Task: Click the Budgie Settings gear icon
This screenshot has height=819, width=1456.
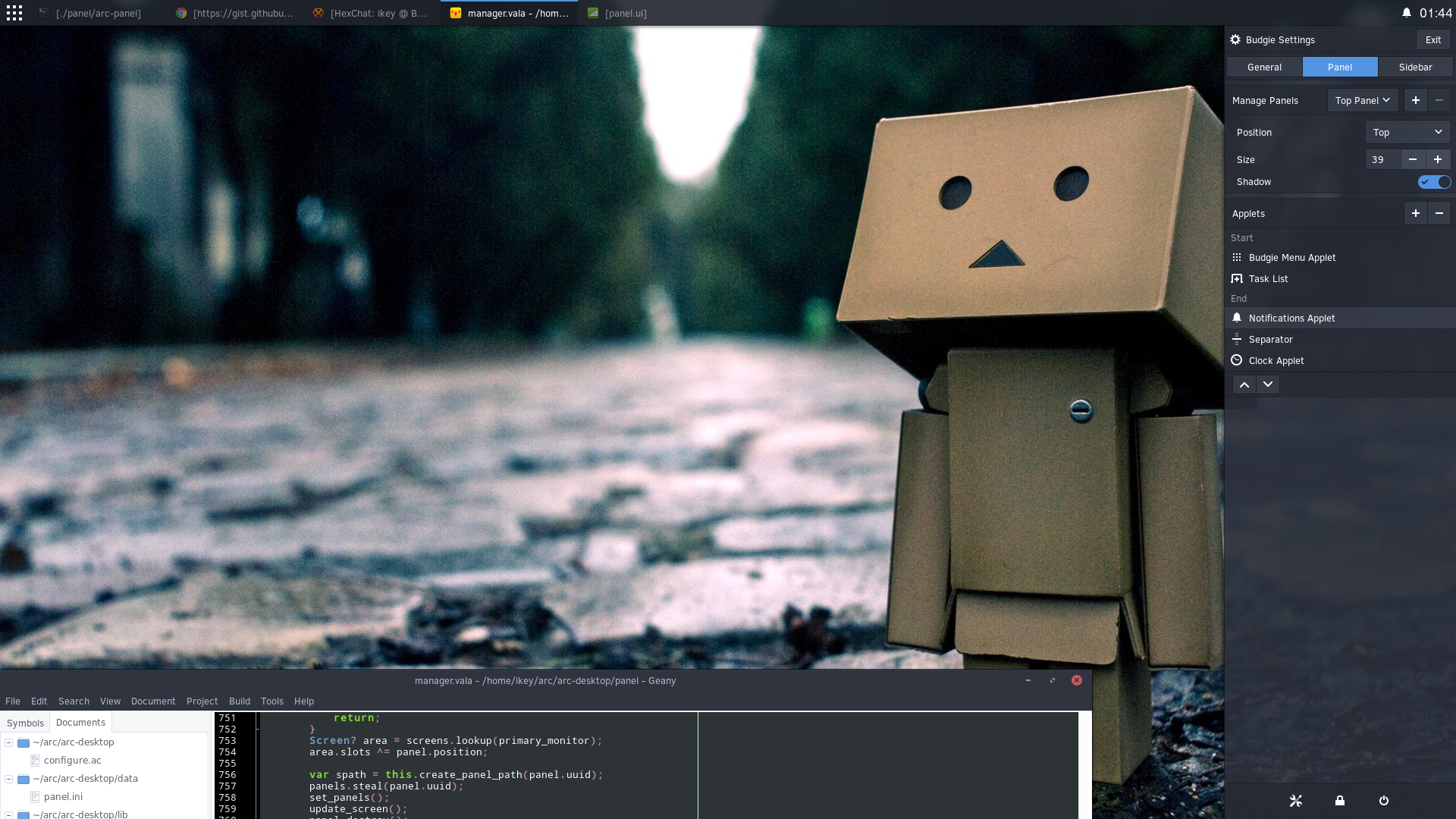Action: (1235, 39)
